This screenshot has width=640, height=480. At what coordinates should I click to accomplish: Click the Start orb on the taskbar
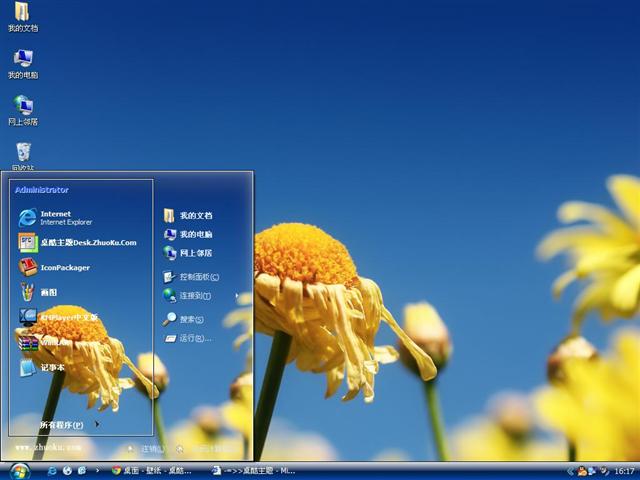click(x=19, y=470)
